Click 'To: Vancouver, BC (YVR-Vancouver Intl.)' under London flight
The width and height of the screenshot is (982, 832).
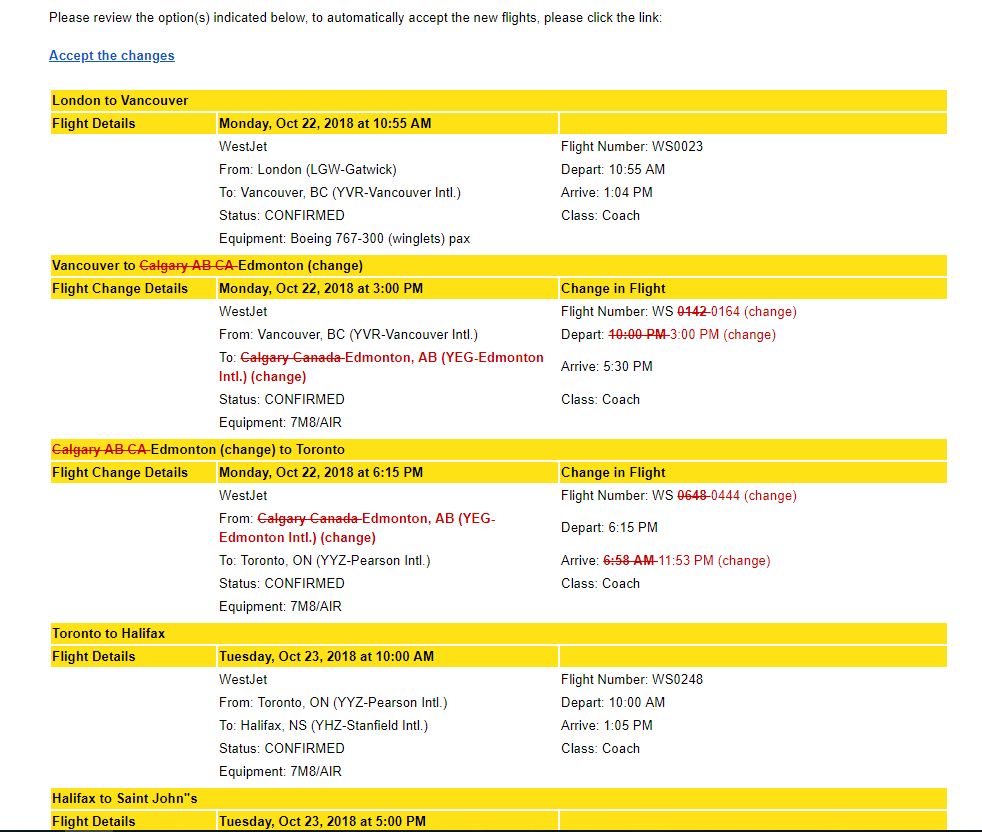coord(340,193)
